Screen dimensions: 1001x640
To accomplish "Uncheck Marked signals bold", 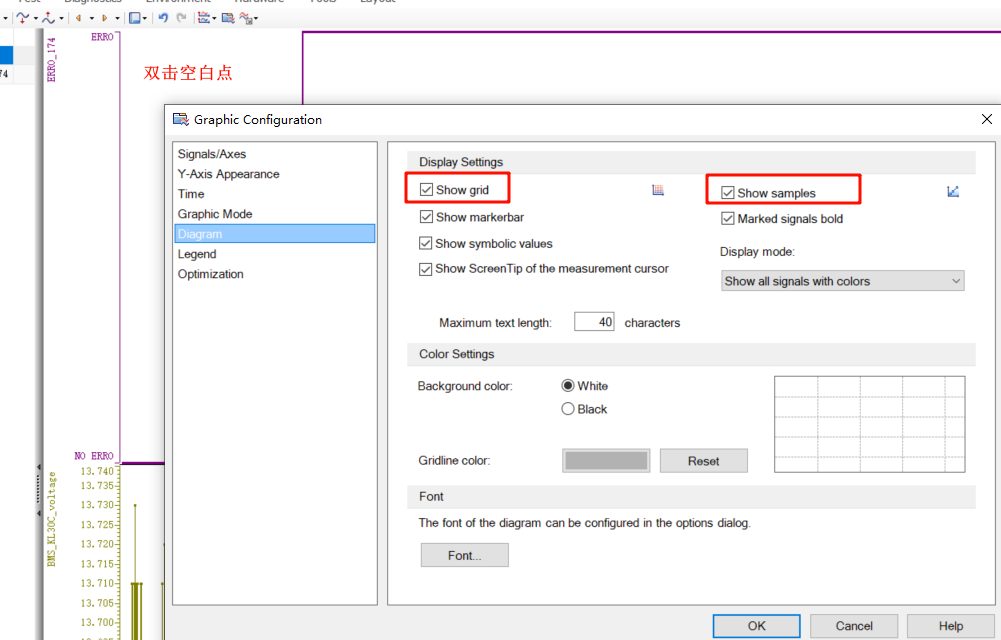I will (x=727, y=219).
